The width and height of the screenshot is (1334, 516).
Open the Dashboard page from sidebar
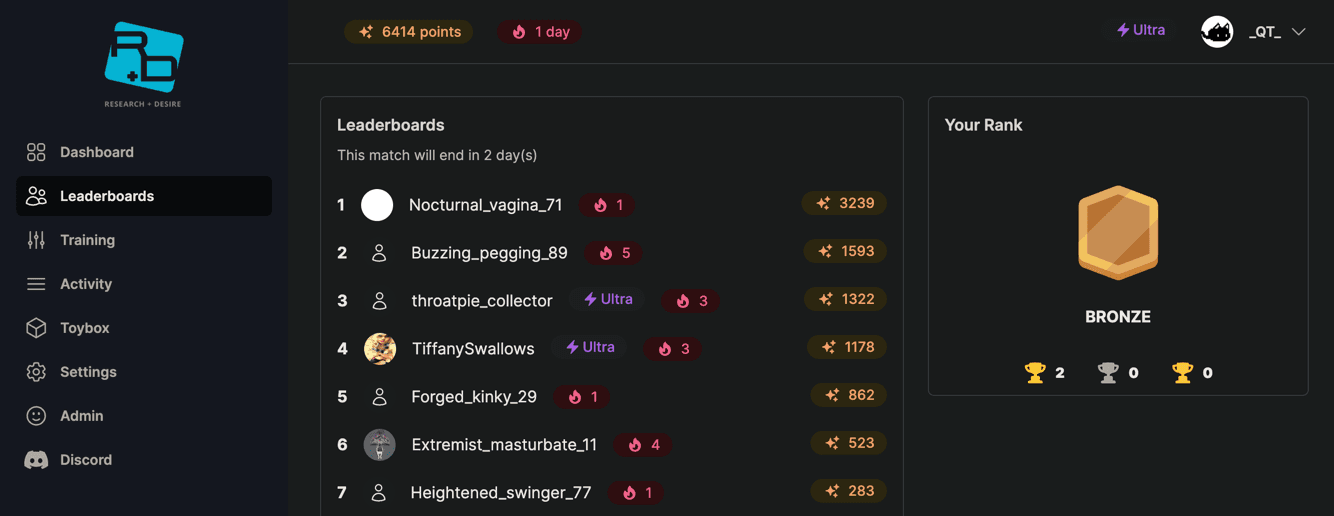tap(96, 152)
